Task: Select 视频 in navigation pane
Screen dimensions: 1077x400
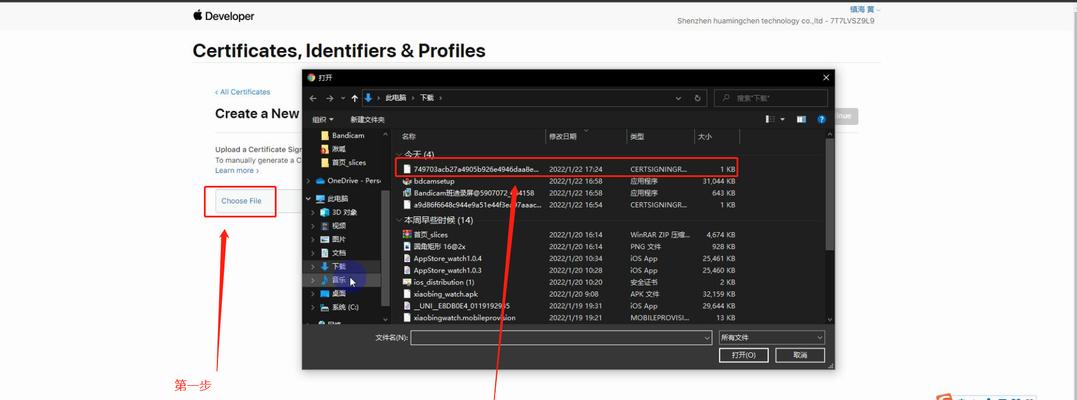Action: 333,225
